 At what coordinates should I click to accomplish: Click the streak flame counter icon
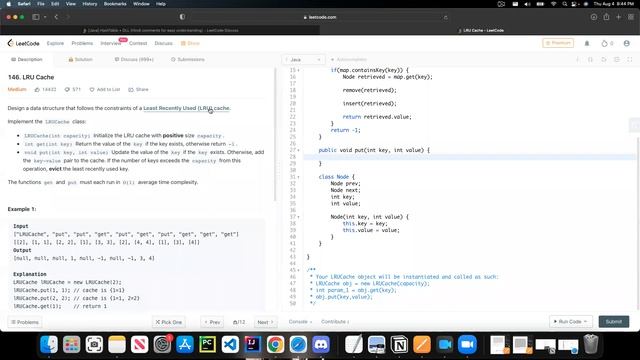604,43
